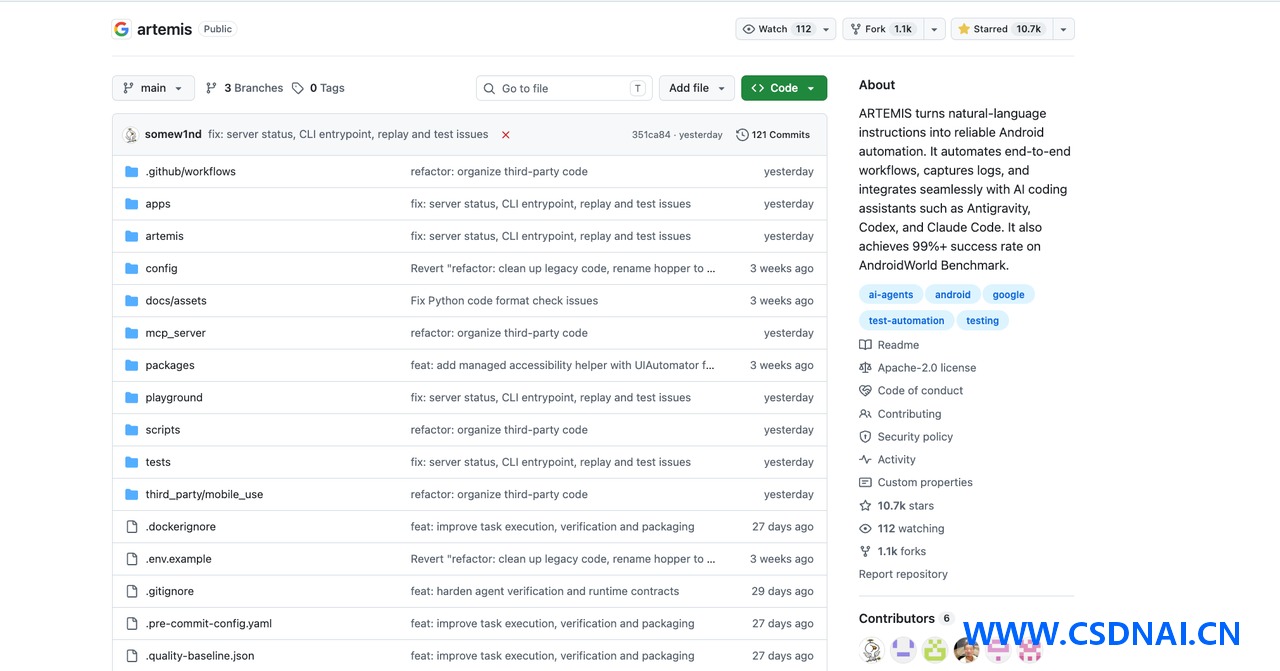Expand the Fork options dropdown arrow
The width and height of the screenshot is (1280, 671).
(x=934, y=29)
